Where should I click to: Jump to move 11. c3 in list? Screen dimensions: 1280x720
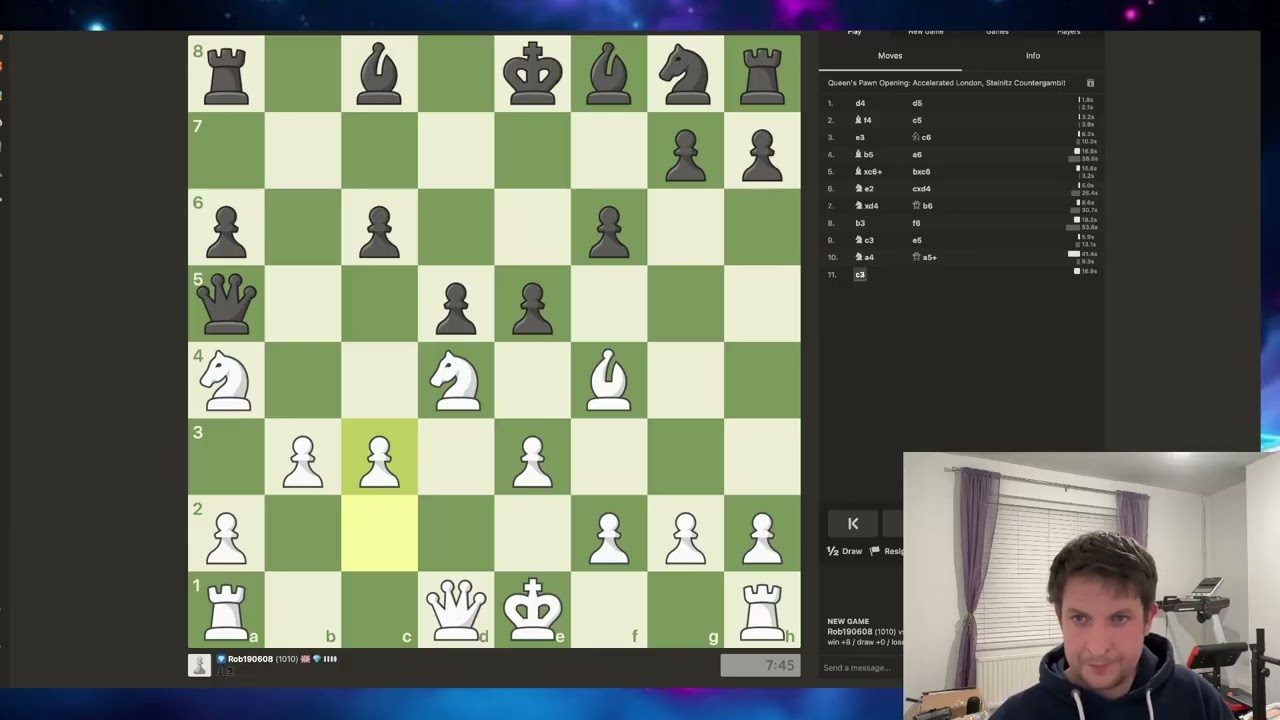(860, 274)
